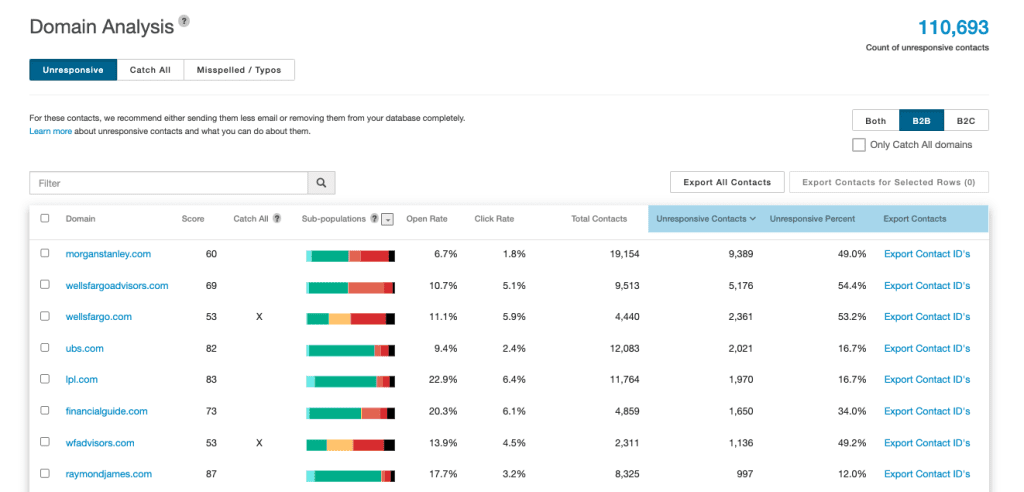This screenshot has width=1024, height=492.
Task: Click the Export All Contacts button
Action: [727, 182]
